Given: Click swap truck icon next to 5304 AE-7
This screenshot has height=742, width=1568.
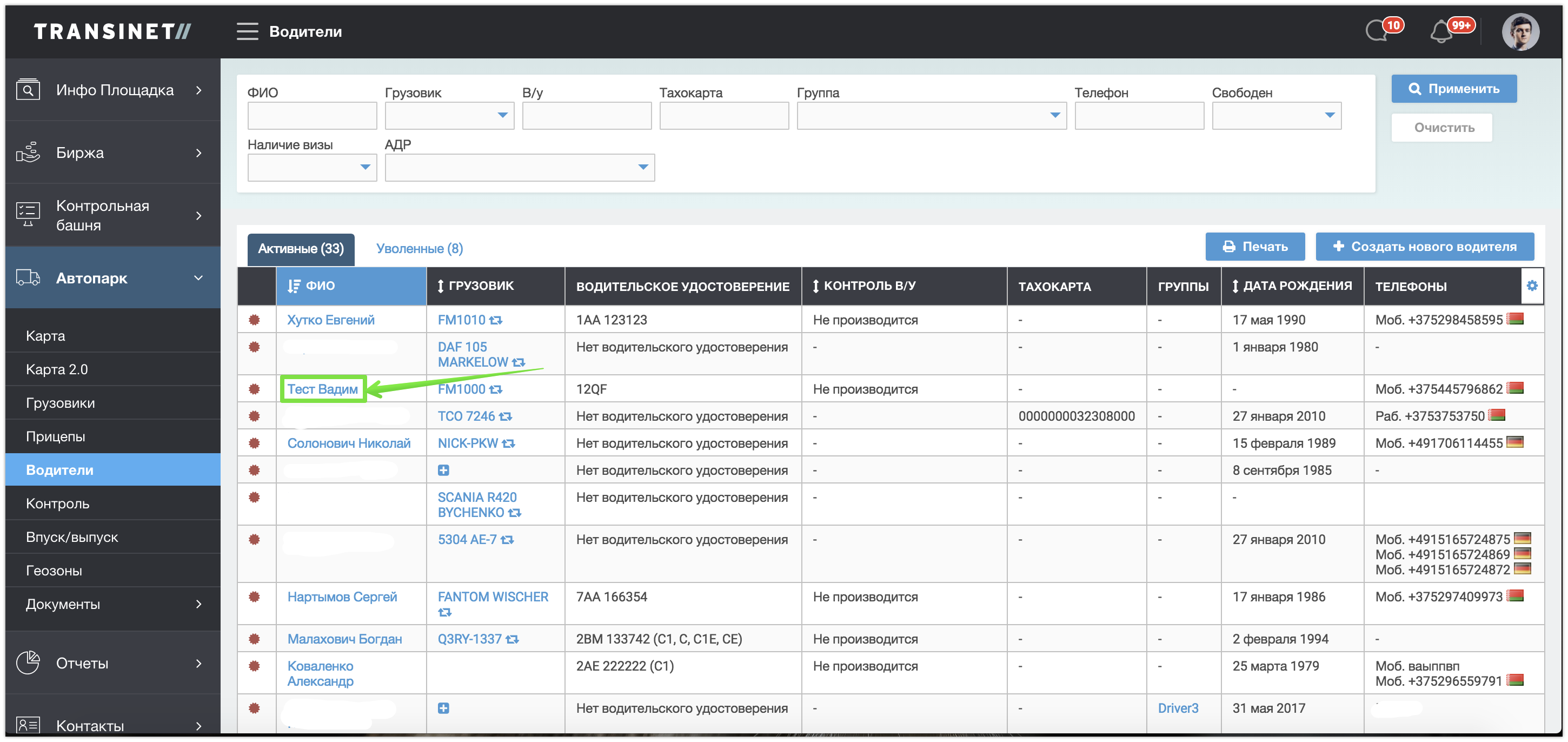Looking at the screenshot, I should [507, 540].
